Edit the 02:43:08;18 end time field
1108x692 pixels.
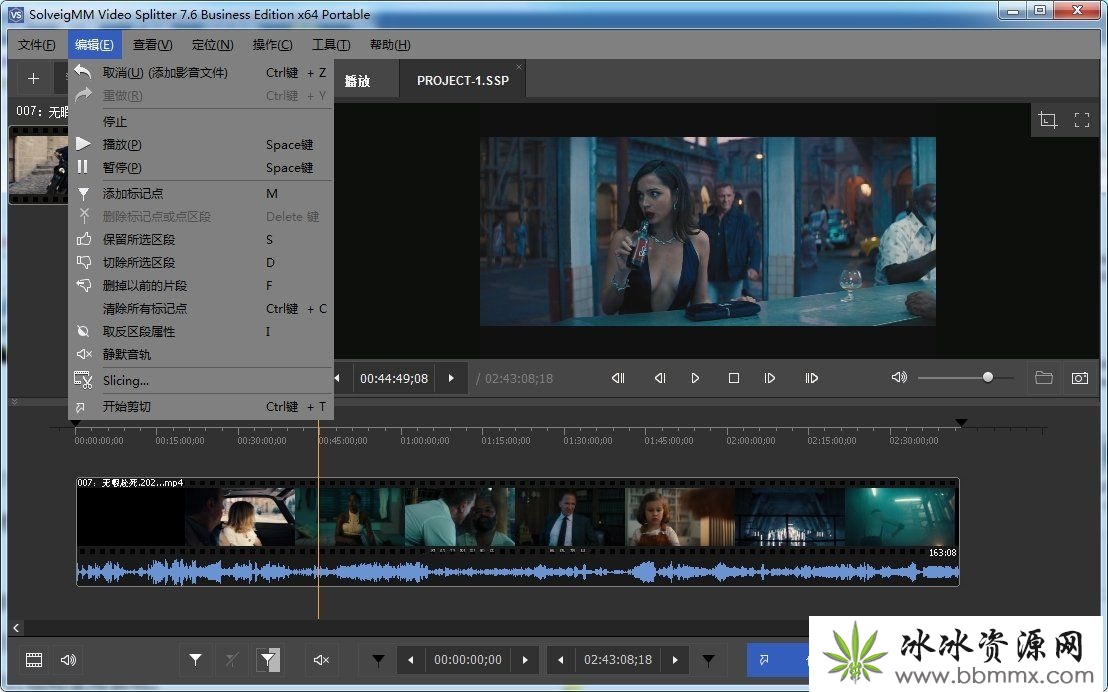[x=618, y=660]
